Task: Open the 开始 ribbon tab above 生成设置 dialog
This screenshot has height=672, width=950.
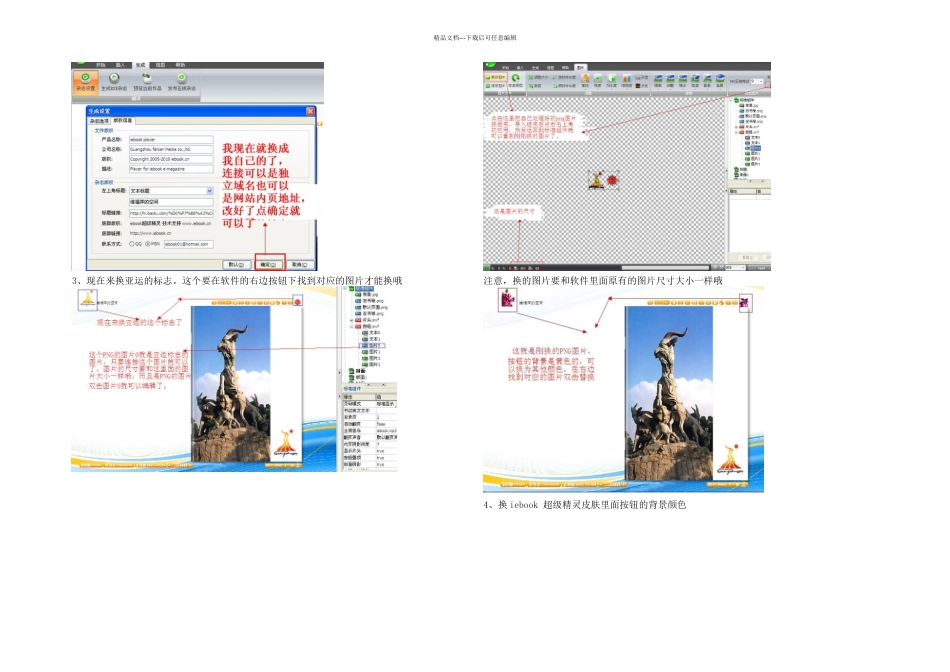Action: (101, 65)
